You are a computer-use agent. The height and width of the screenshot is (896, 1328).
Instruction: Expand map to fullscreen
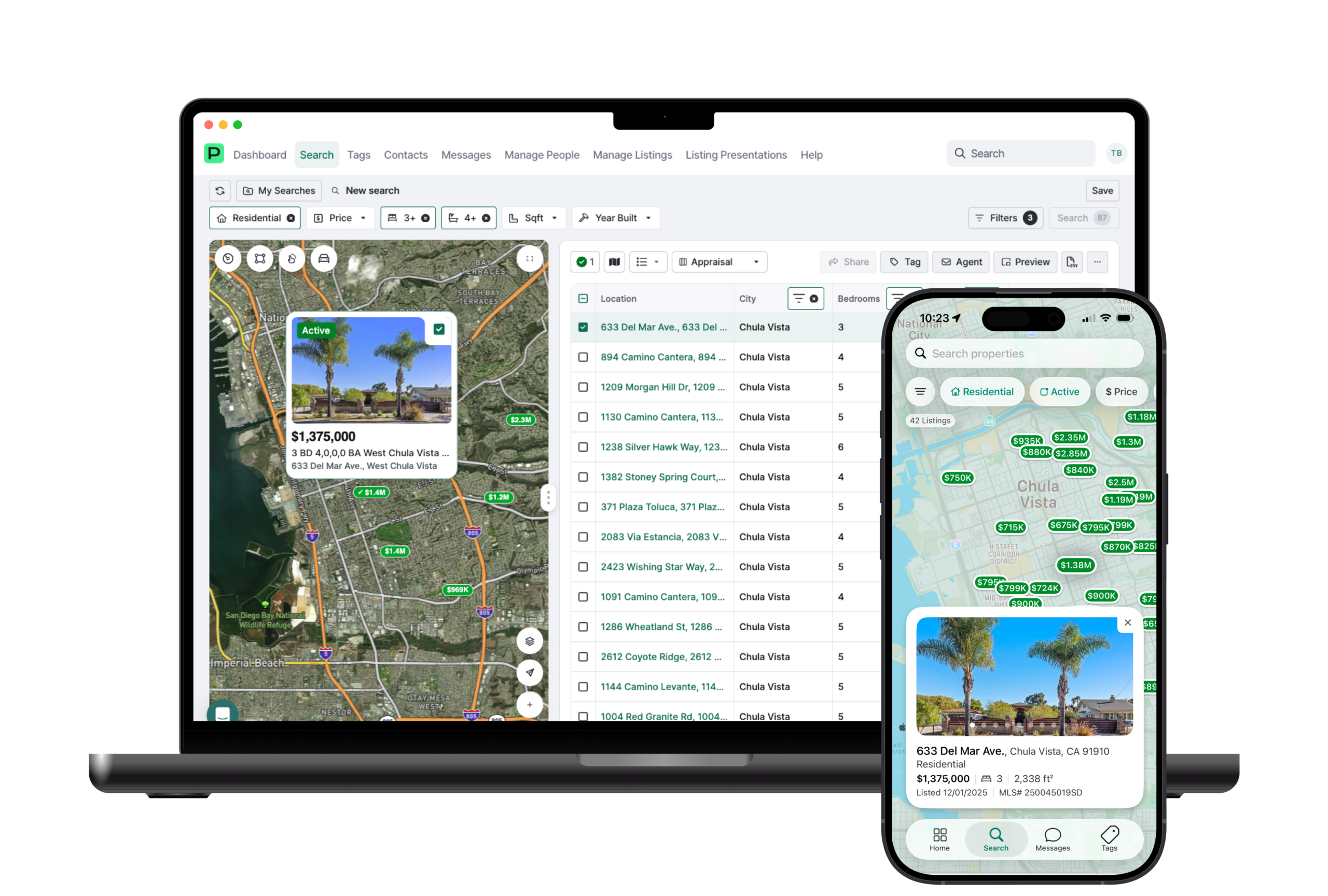point(530,259)
